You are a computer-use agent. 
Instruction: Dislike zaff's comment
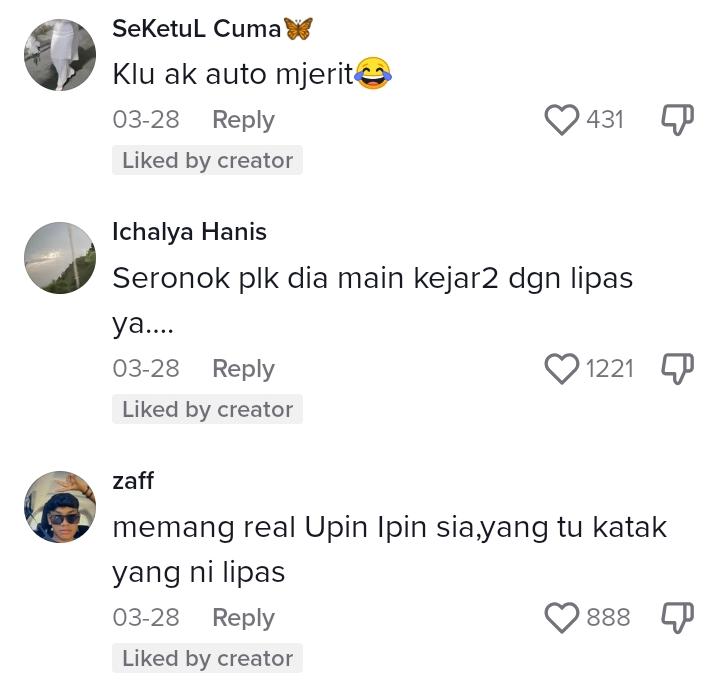click(677, 618)
